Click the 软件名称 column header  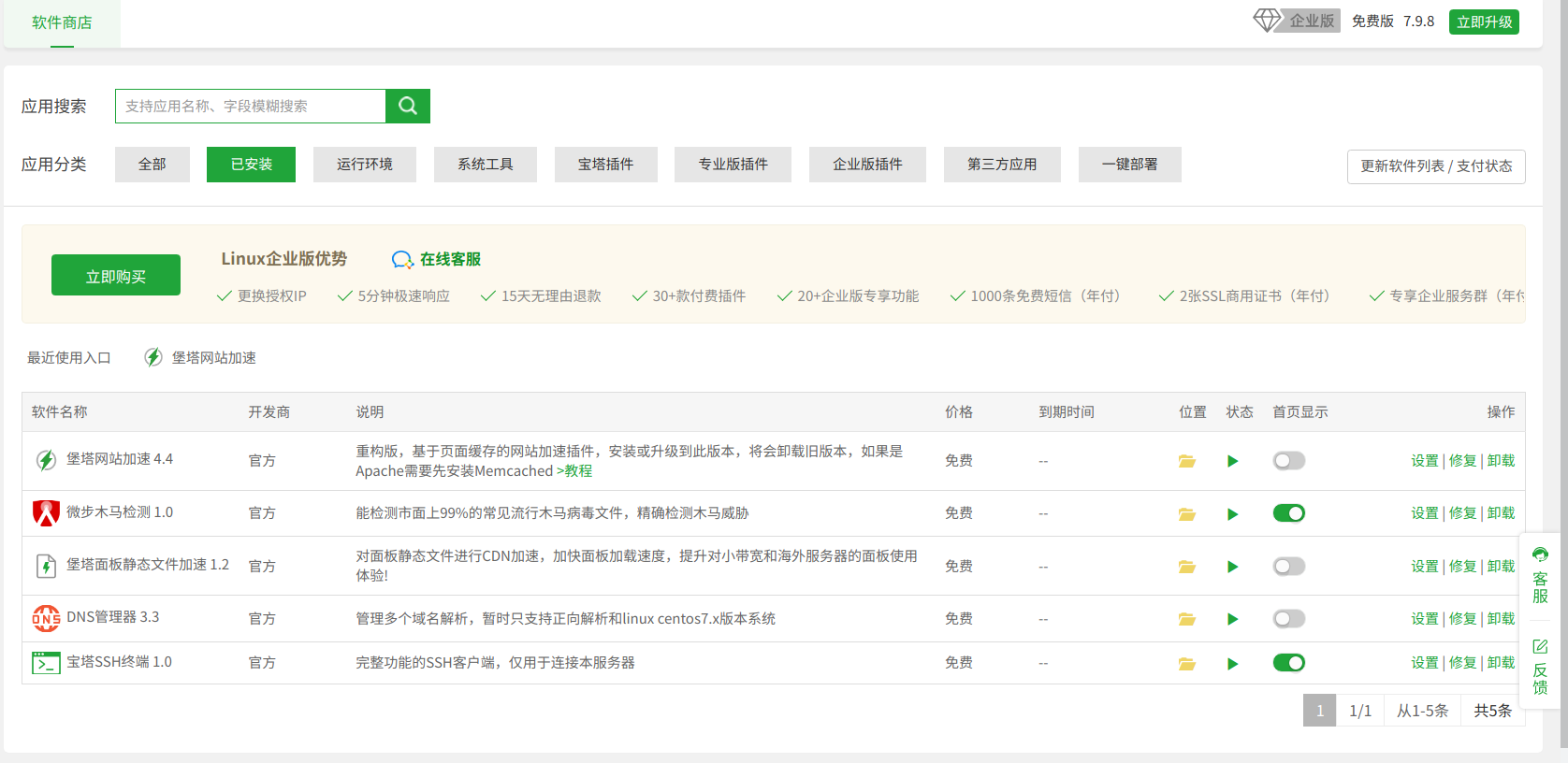pyautogui.click(x=60, y=412)
